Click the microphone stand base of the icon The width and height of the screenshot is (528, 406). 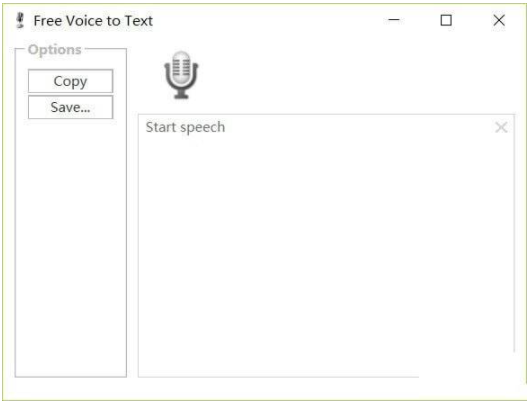(181, 95)
